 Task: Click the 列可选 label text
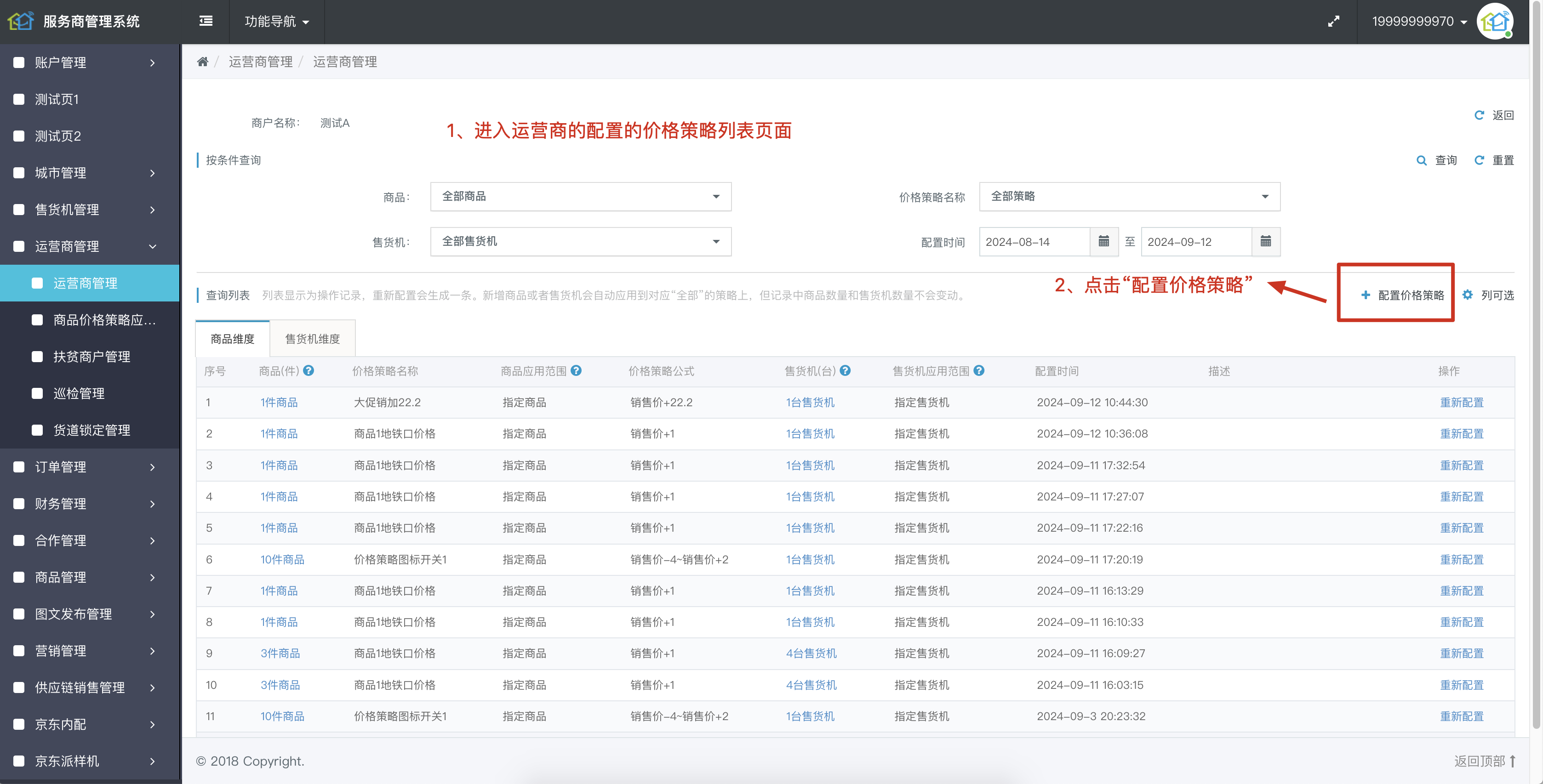point(1497,295)
